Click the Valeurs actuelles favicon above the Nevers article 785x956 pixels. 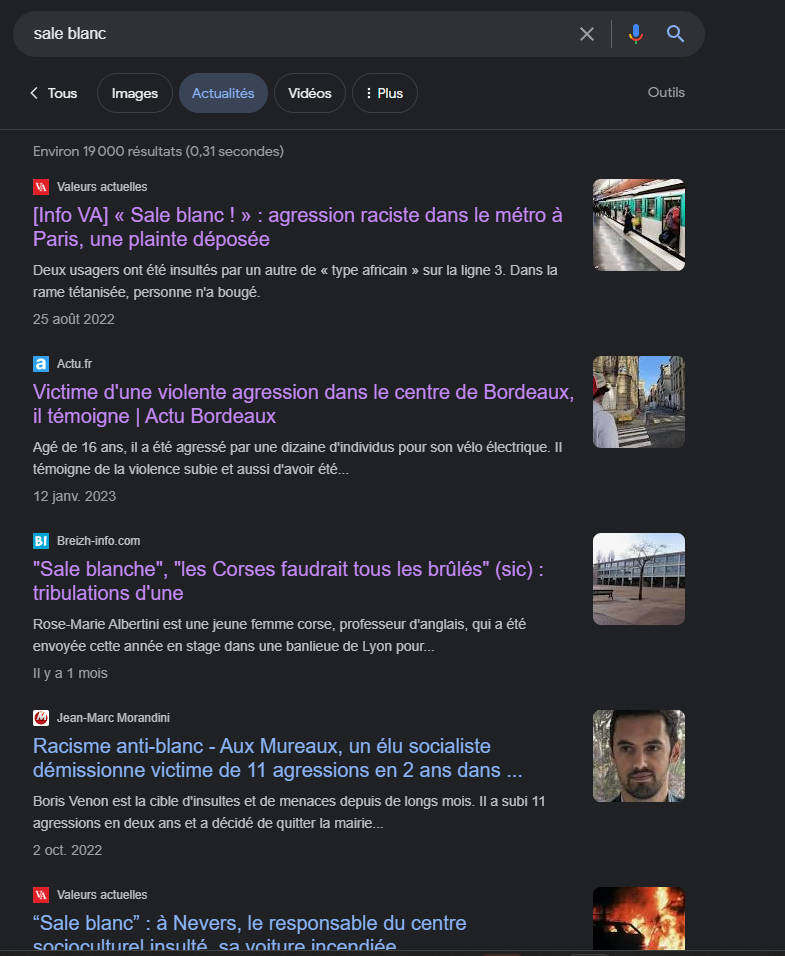[x=41, y=894]
